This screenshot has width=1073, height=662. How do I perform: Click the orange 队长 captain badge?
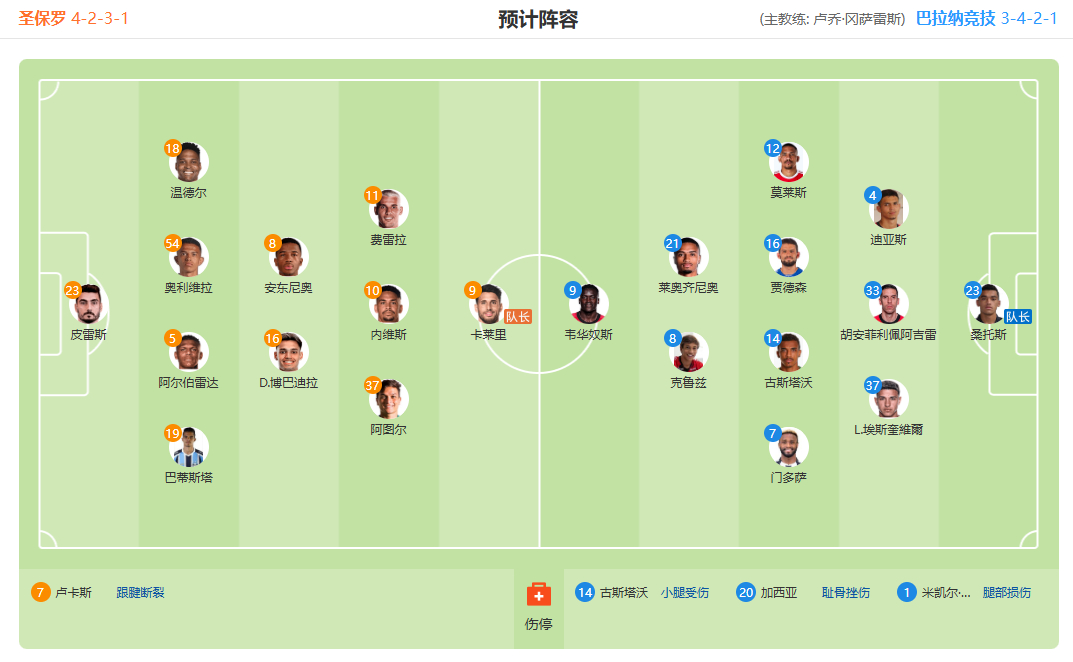pyautogui.click(x=518, y=316)
